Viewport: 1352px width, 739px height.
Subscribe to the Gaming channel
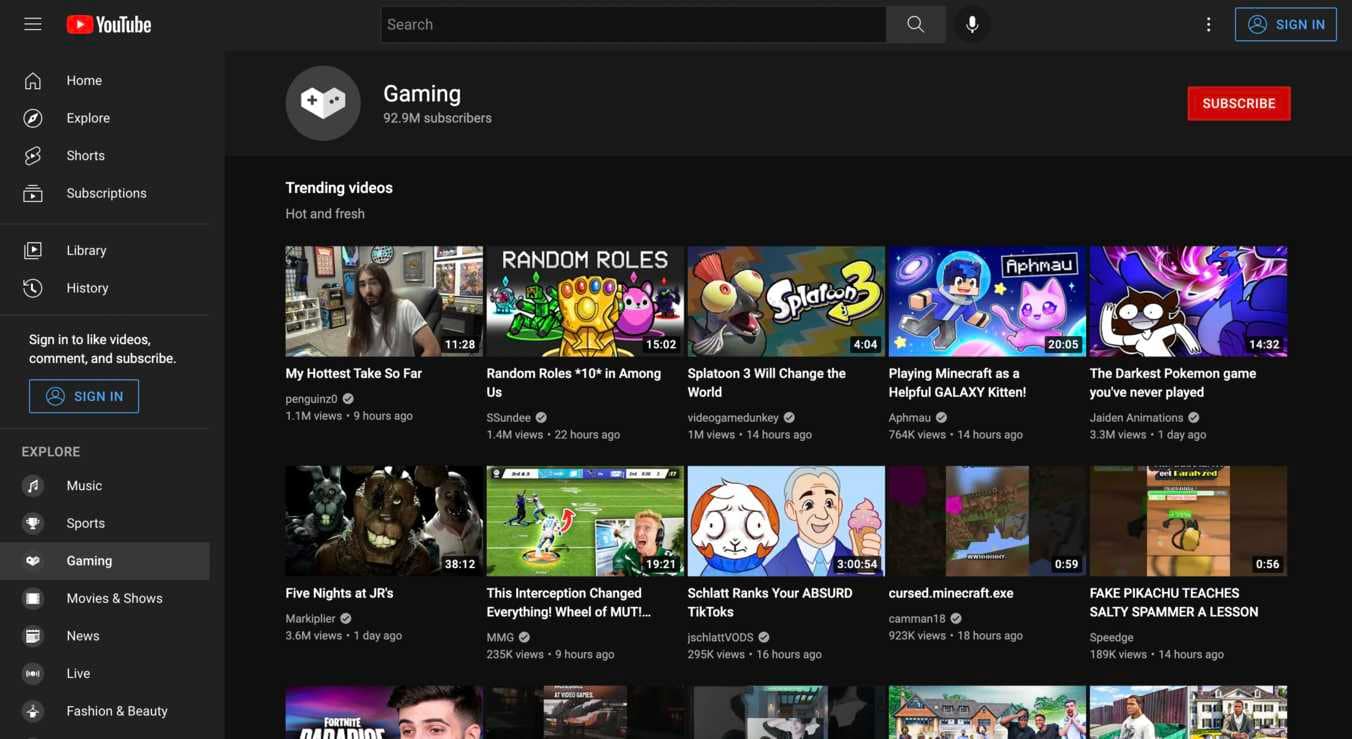[1238, 102]
